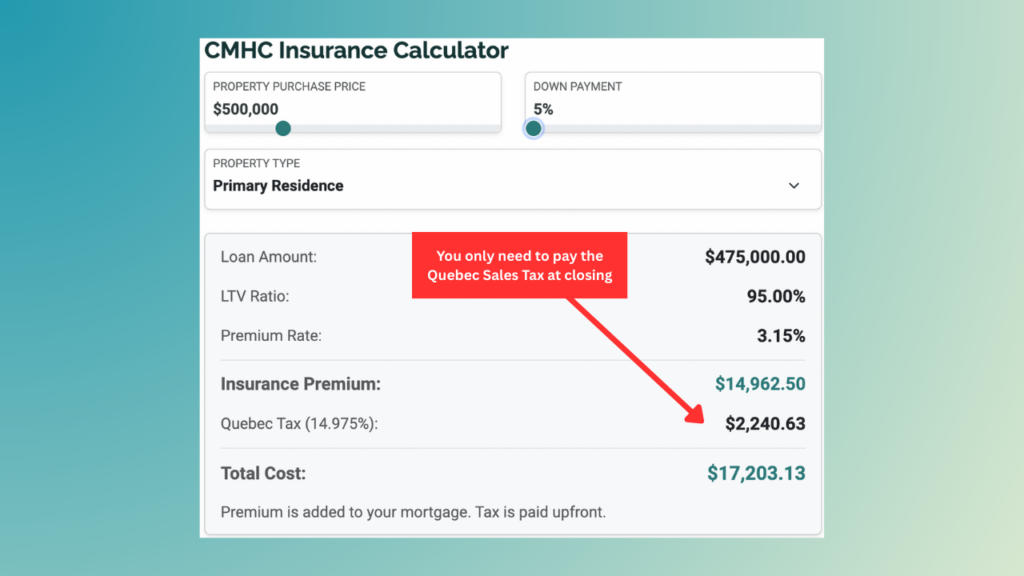The height and width of the screenshot is (576, 1024).
Task: Click the $500,000 purchase price field
Action: point(246,109)
